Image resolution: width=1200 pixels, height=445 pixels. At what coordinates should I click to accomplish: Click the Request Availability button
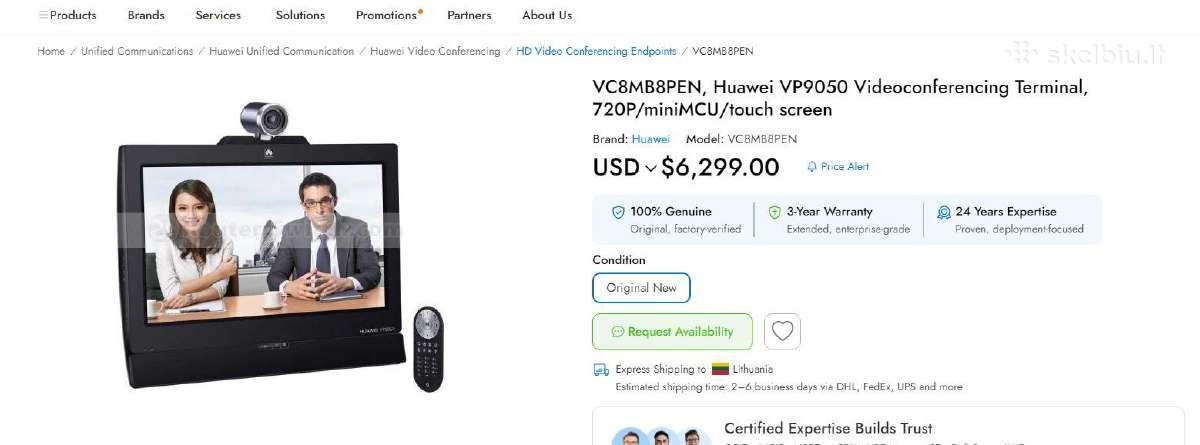(x=672, y=332)
